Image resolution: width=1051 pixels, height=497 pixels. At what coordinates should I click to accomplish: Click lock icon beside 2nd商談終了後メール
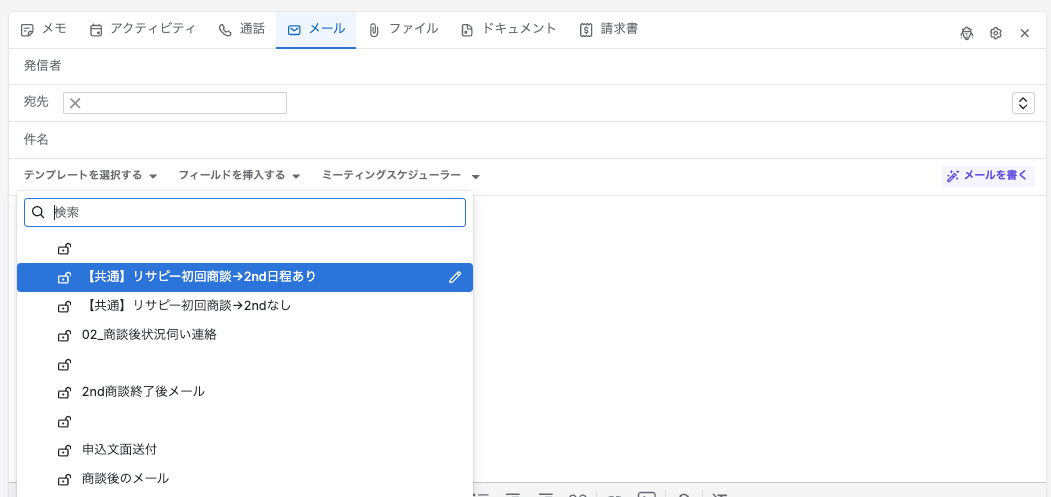coord(64,392)
